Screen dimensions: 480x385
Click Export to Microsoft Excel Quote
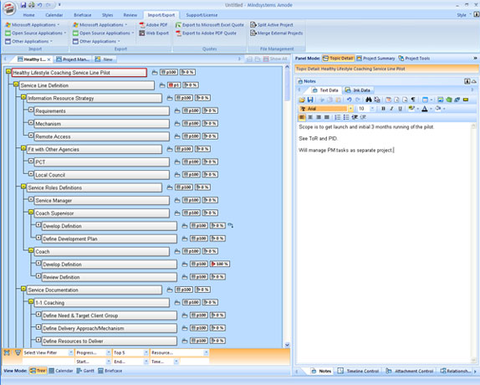(x=210, y=25)
